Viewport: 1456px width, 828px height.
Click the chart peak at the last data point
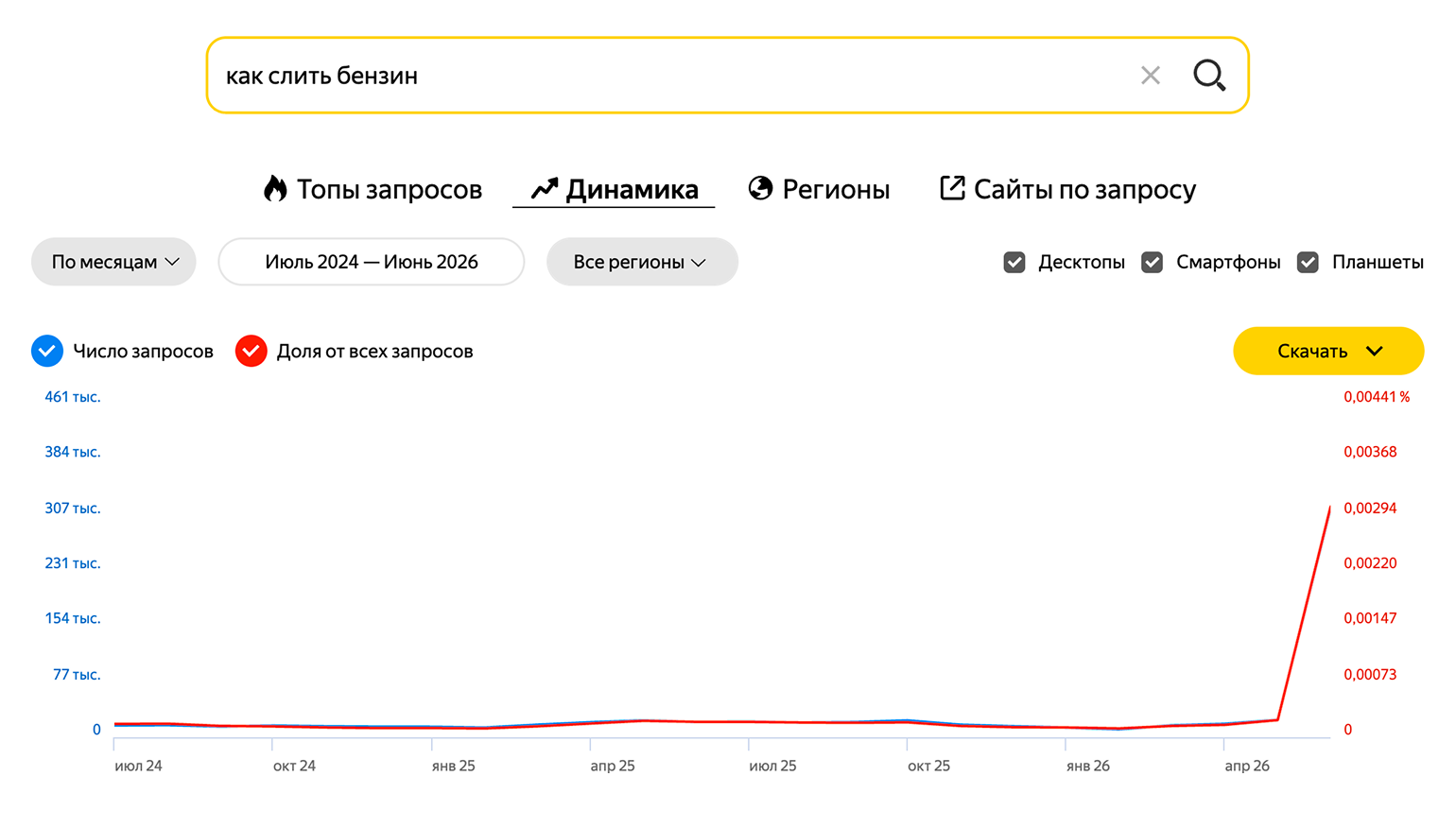pos(1329,509)
